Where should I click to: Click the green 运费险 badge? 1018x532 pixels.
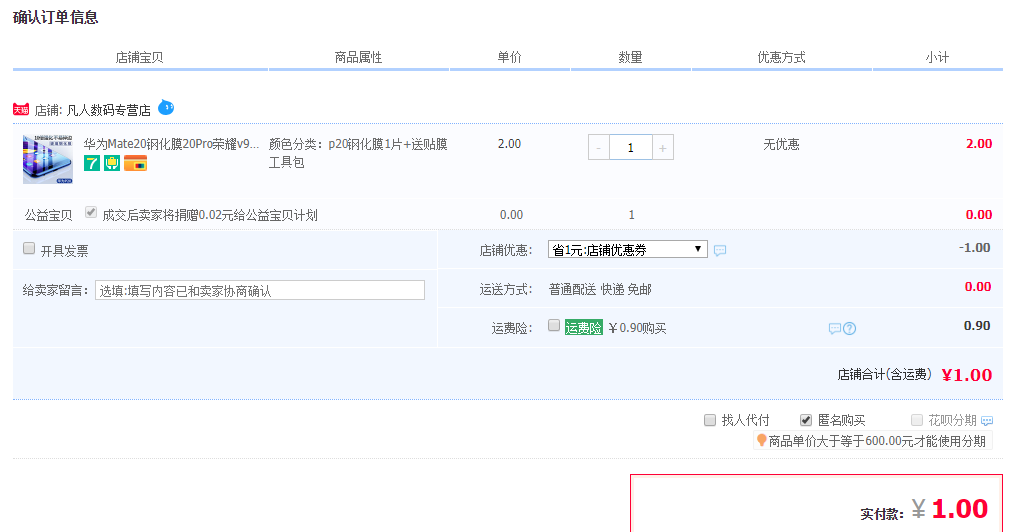coord(584,328)
